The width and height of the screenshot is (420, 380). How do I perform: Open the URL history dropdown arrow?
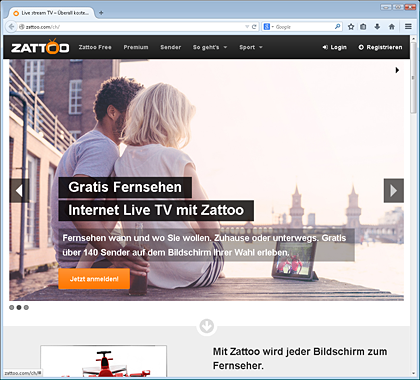tap(247, 27)
